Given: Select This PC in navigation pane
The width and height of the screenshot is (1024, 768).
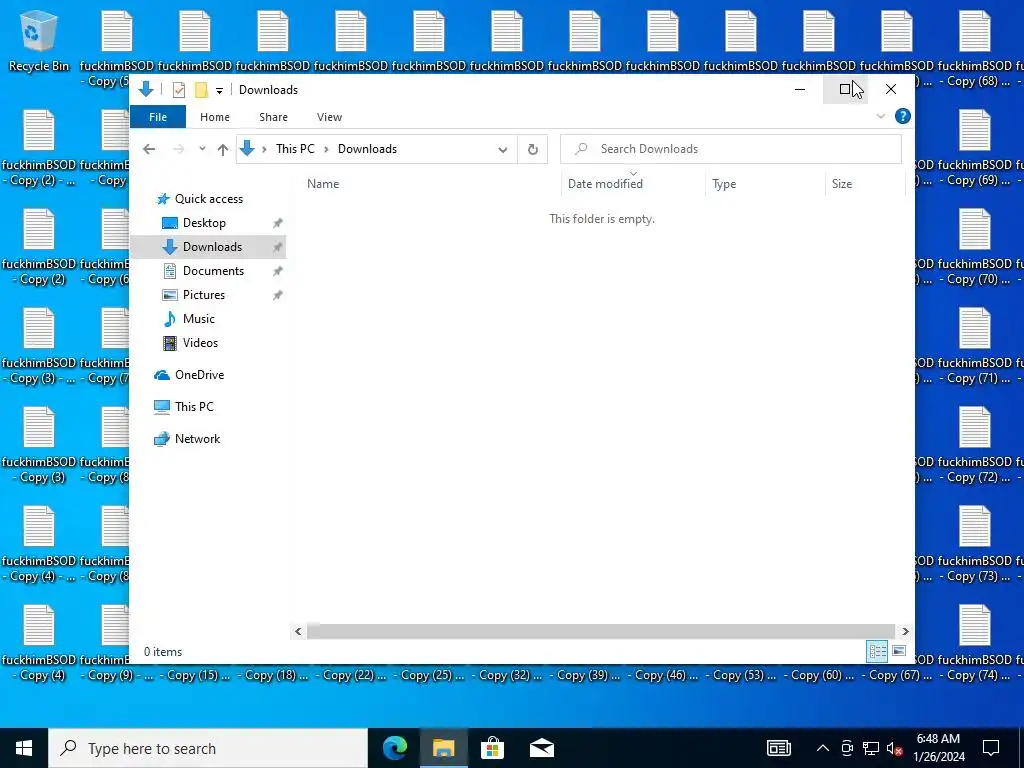Looking at the screenshot, I should [x=194, y=406].
